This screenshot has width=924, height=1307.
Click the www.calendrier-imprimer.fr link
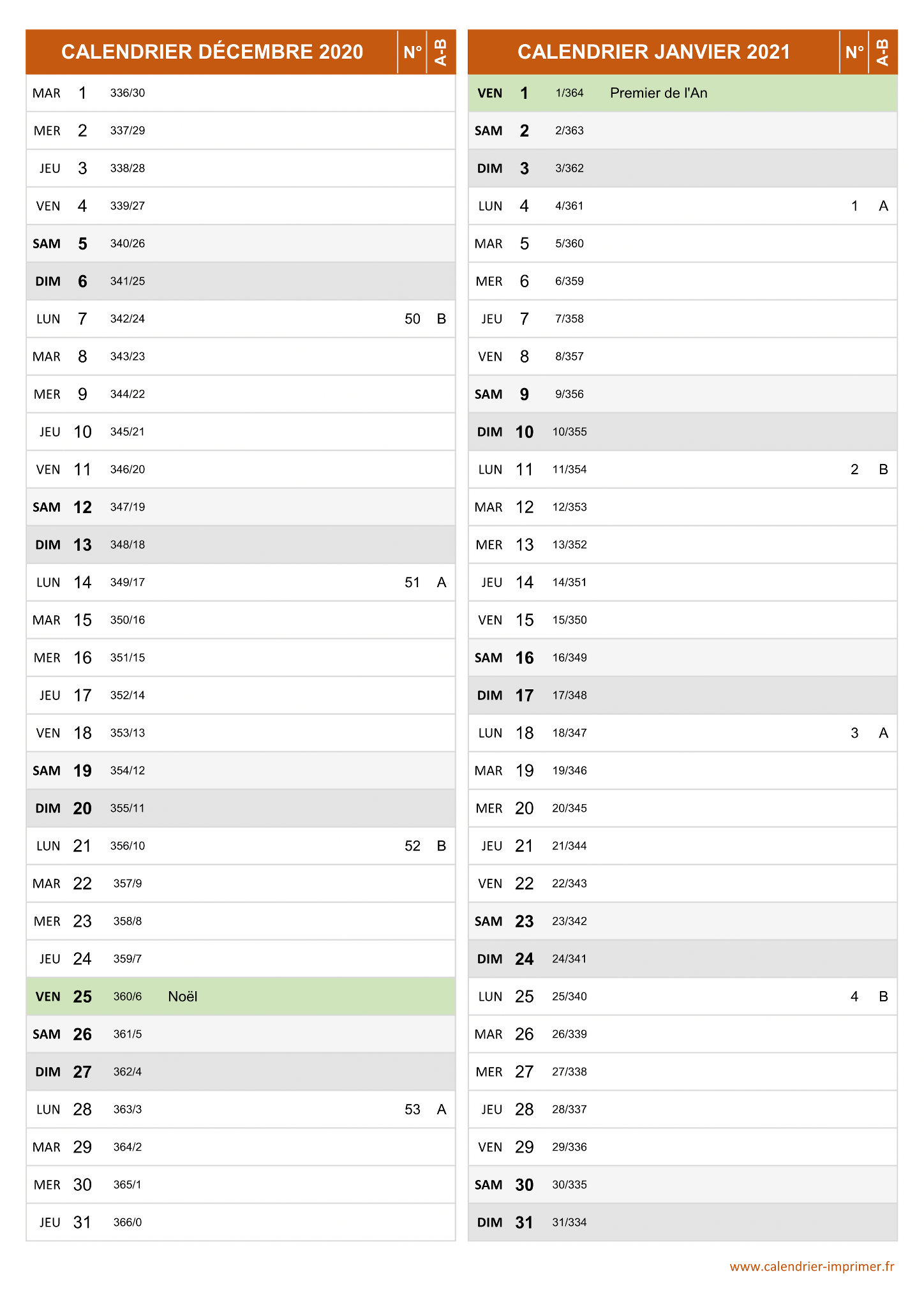(812, 1267)
